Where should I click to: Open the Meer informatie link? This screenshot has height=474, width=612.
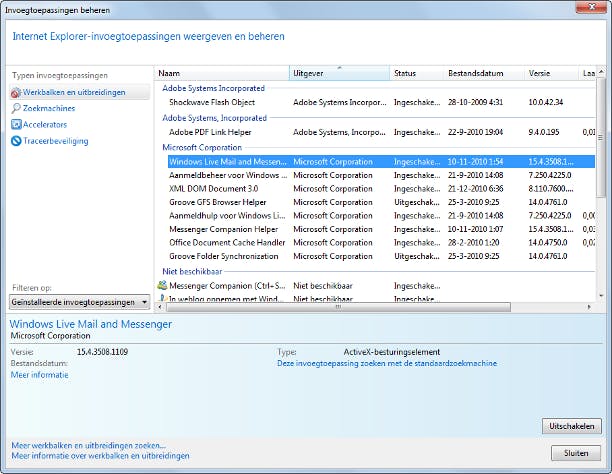point(39,375)
